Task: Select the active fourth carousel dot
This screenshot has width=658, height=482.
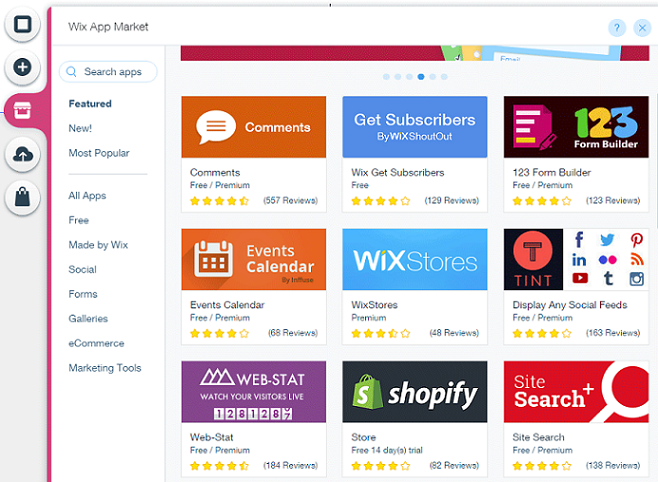Action: click(421, 77)
